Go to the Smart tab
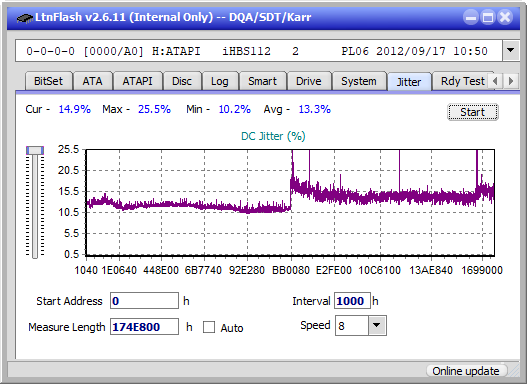This screenshot has width=527, height=384. [262, 81]
